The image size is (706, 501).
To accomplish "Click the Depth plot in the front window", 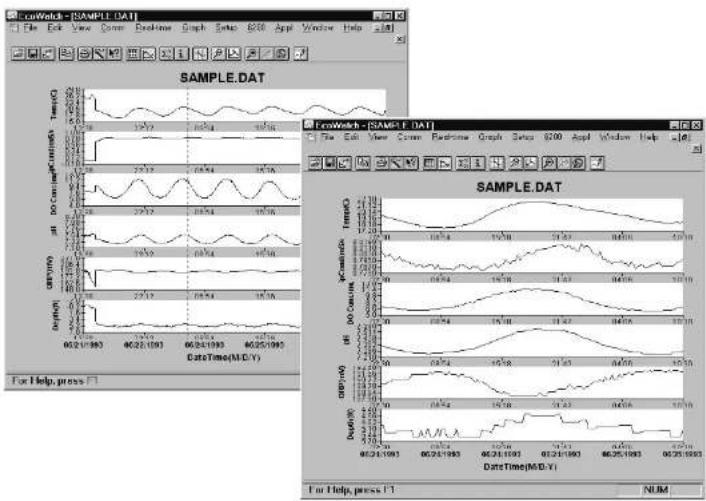I will tap(533, 425).
